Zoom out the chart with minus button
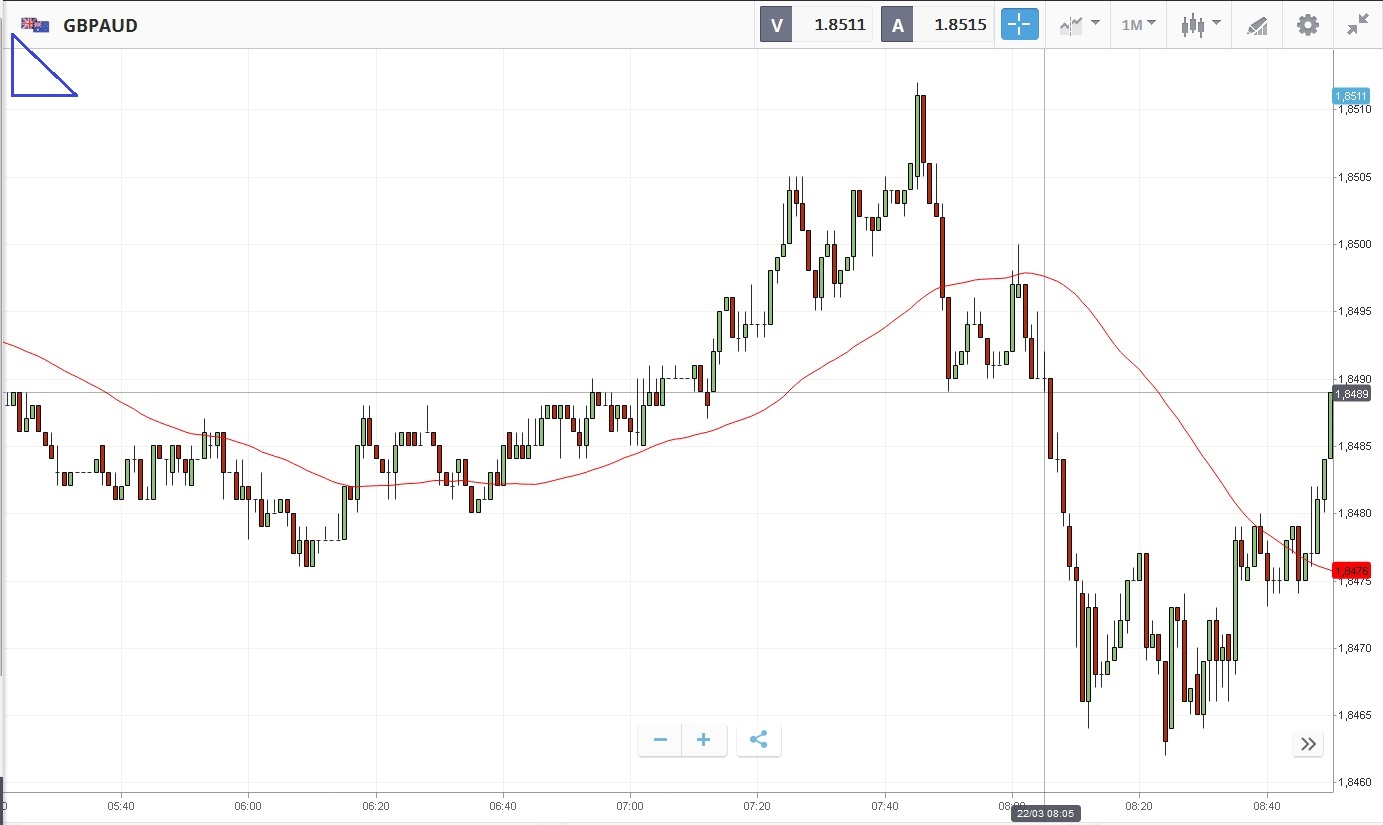 point(660,740)
